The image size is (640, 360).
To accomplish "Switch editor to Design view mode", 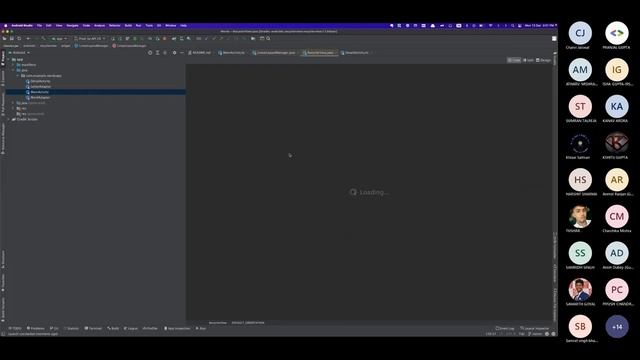I will coord(543,60).
